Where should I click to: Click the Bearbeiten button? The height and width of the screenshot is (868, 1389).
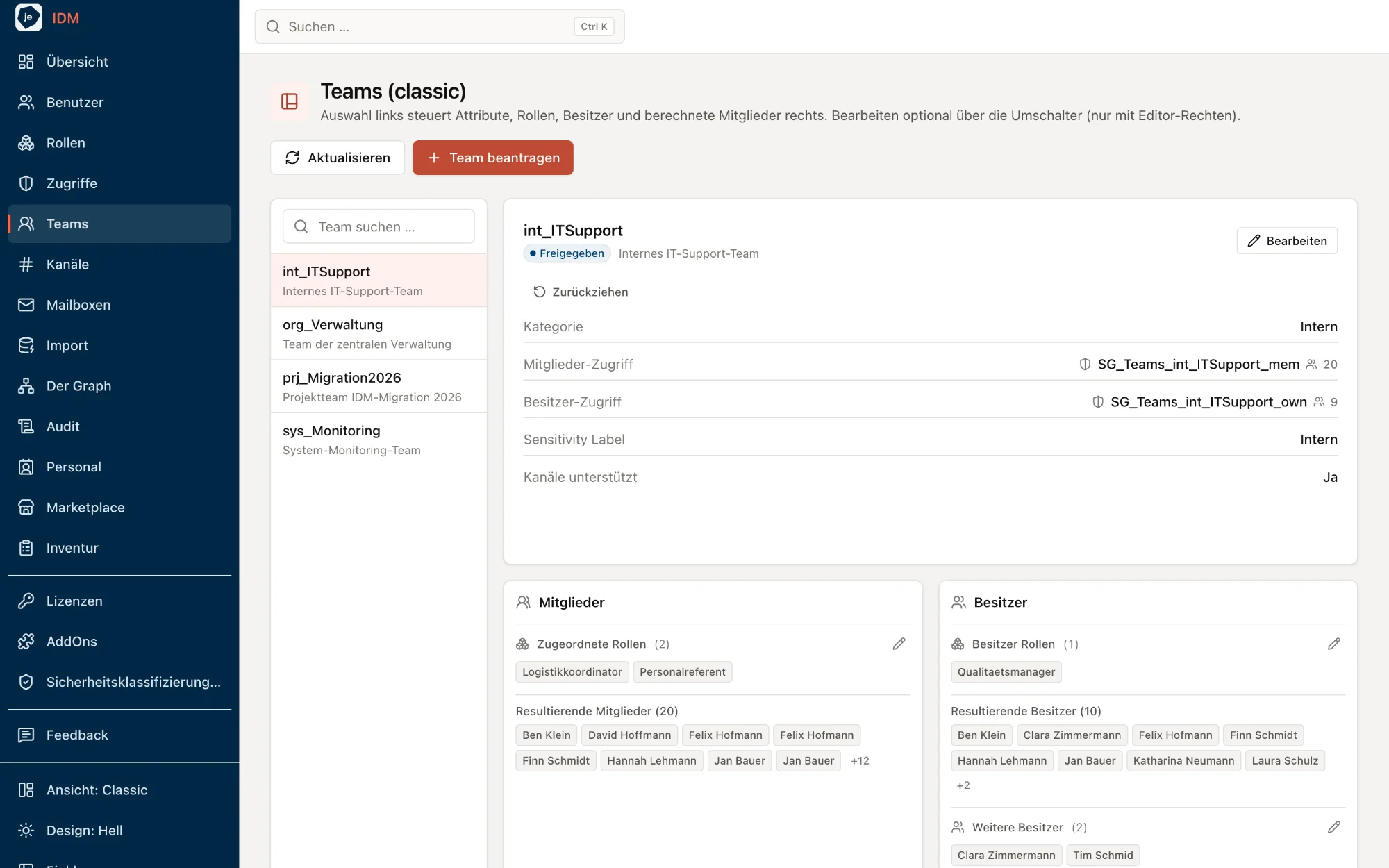(x=1287, y=241)
